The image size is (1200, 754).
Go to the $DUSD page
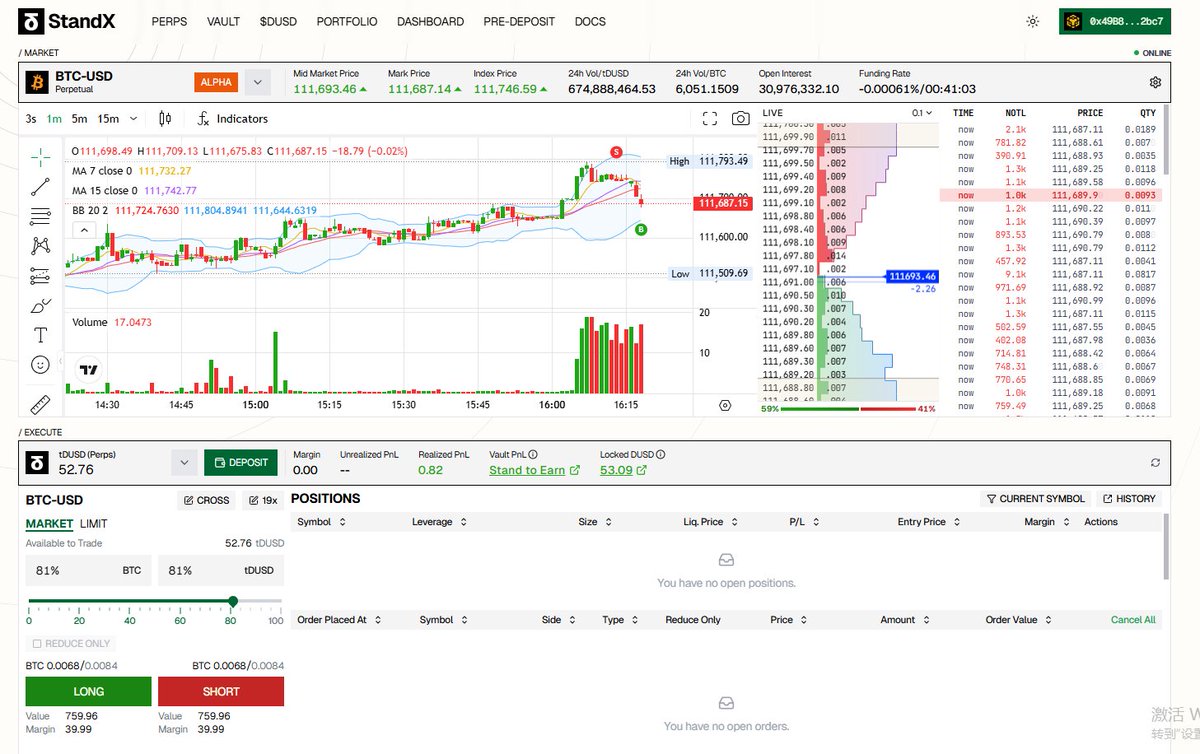(x=277, y=21)
